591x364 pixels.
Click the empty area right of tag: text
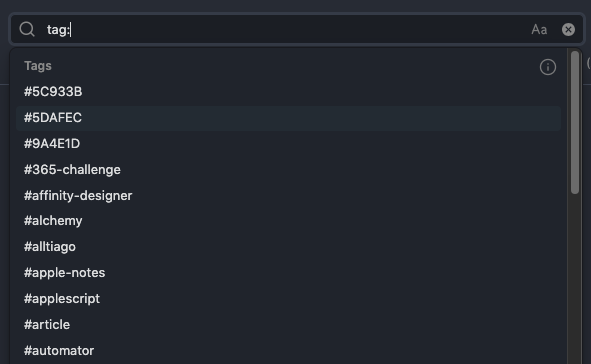coord(300,29)
